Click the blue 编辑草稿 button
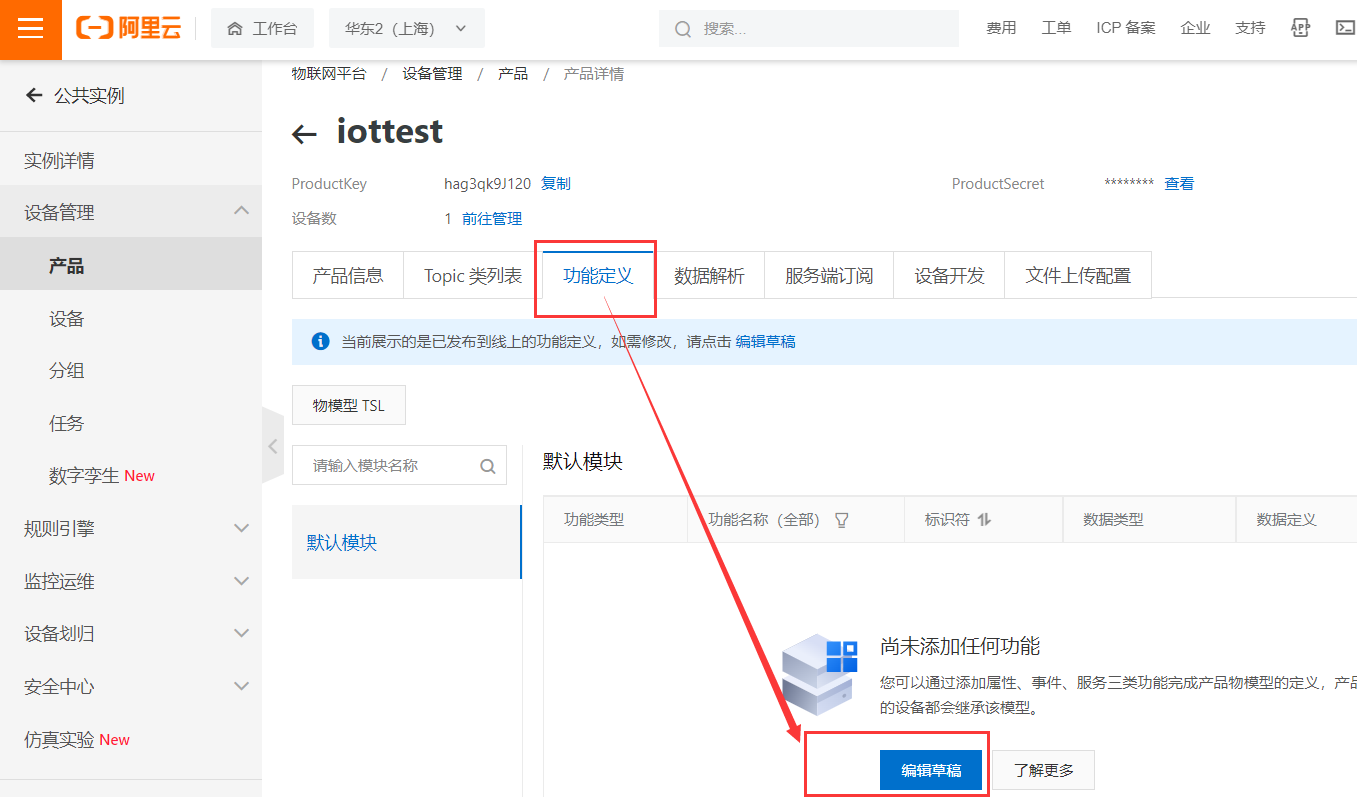Viewport: 1357px width, 797px height. tap(931, 770)
